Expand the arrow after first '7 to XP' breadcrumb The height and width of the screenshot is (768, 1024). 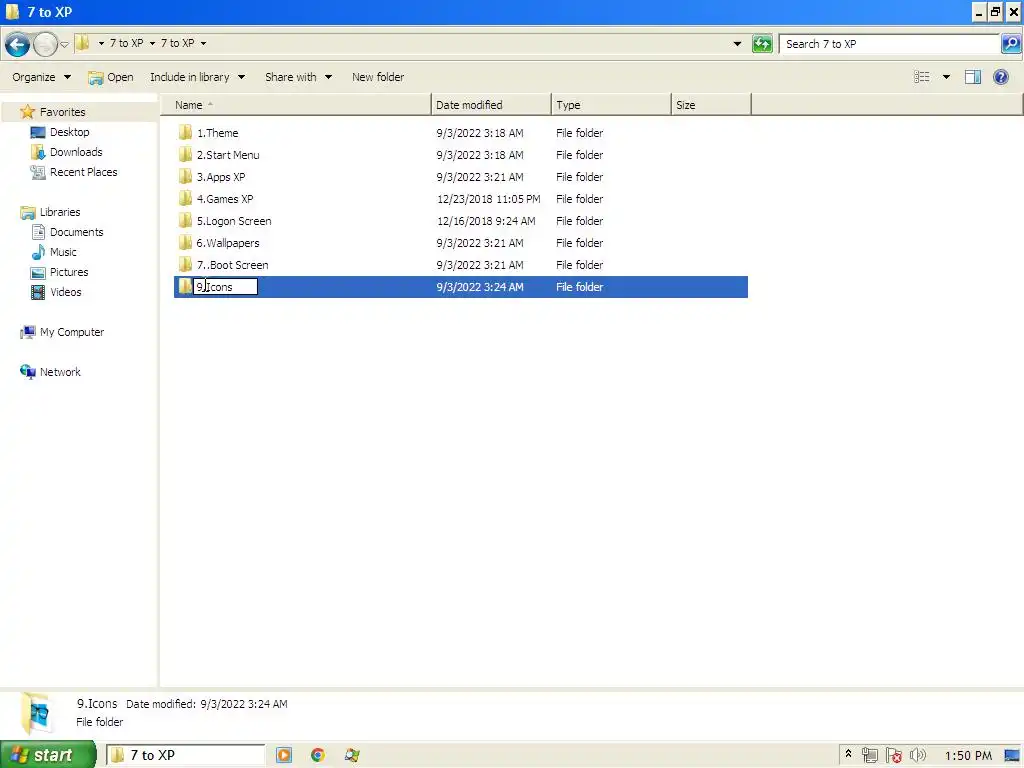pyautogui.click(x=152, y=44)
